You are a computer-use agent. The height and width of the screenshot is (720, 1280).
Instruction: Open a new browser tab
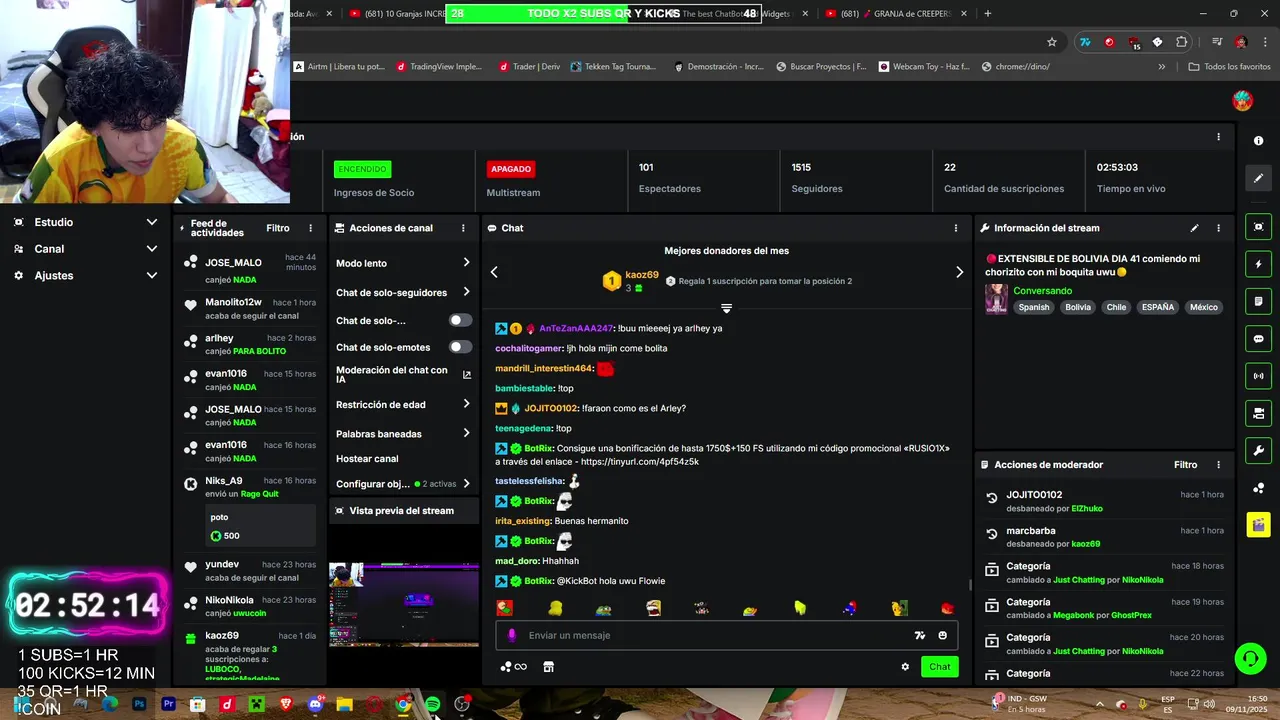pyautogui.click(x=988, y=14)
